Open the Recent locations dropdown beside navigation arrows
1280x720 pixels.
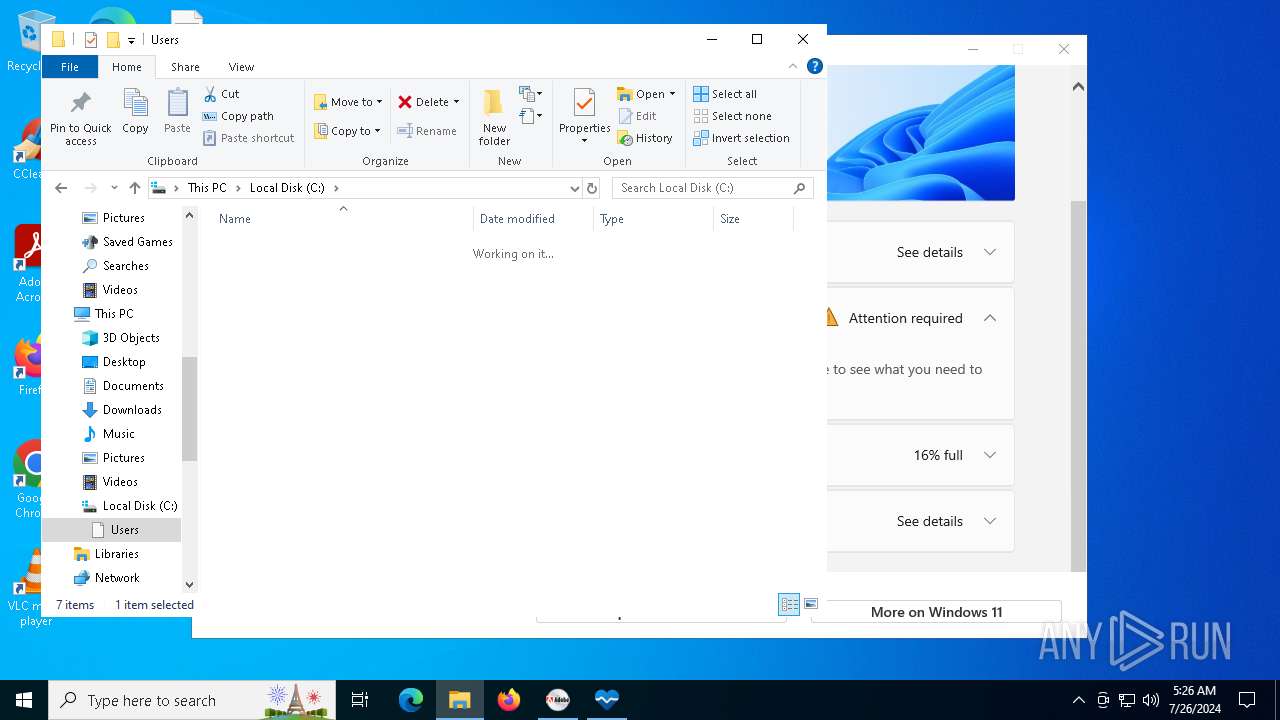click(x=114, y=188)
